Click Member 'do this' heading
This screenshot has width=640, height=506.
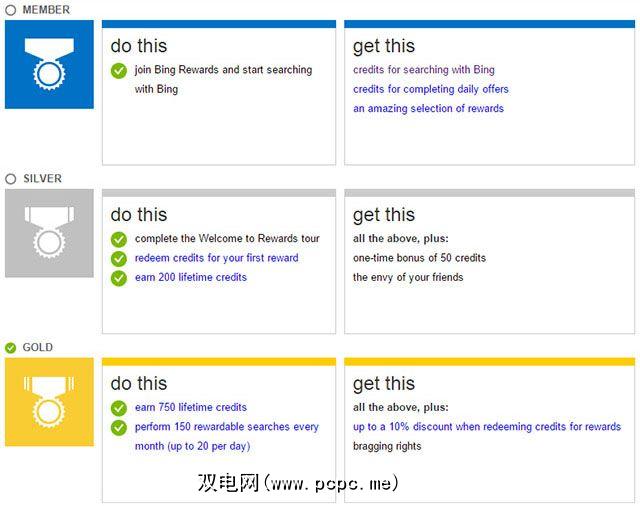click(139, 46)
